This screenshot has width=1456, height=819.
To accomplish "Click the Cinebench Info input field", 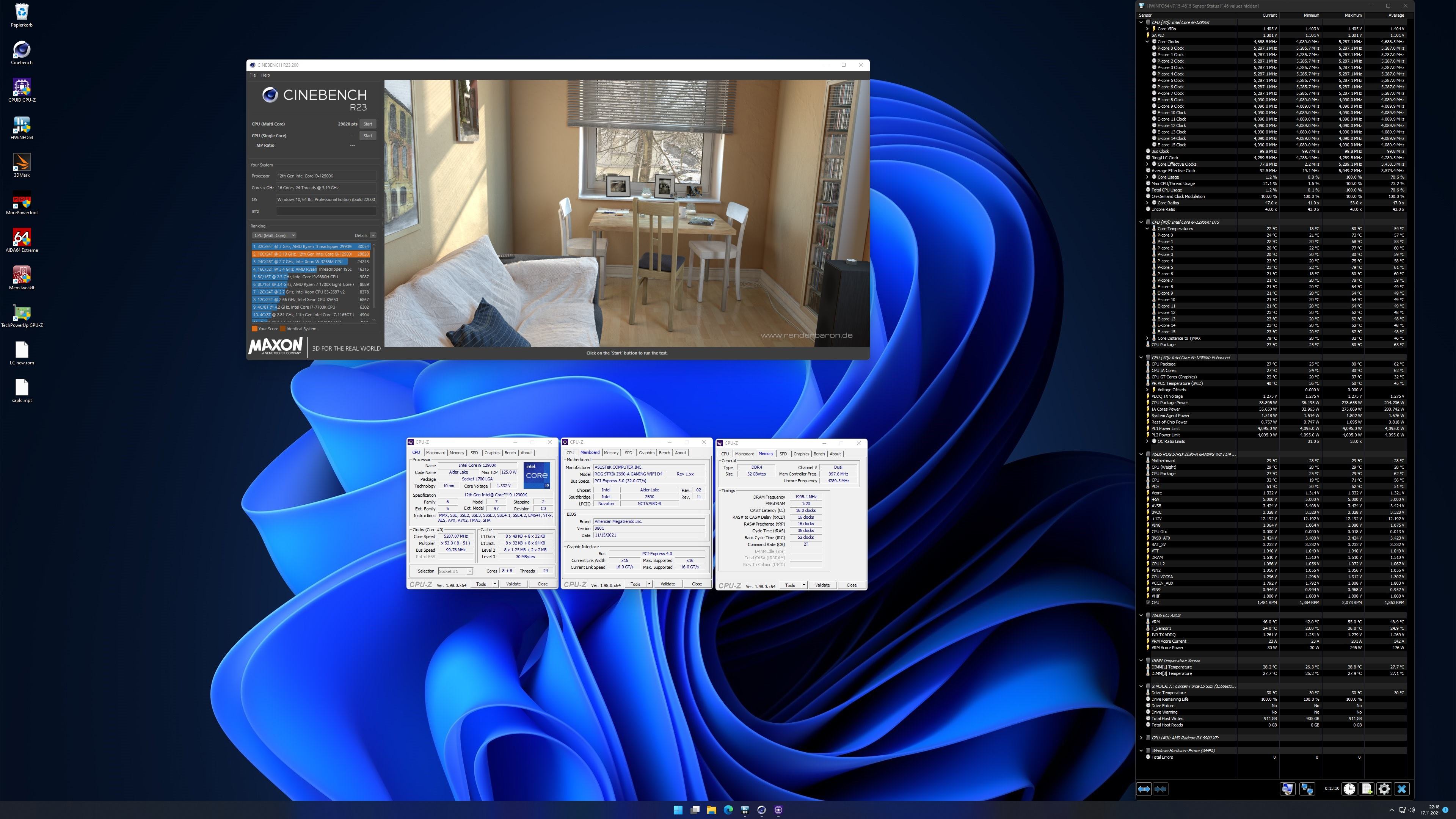I will click(326, 211).
